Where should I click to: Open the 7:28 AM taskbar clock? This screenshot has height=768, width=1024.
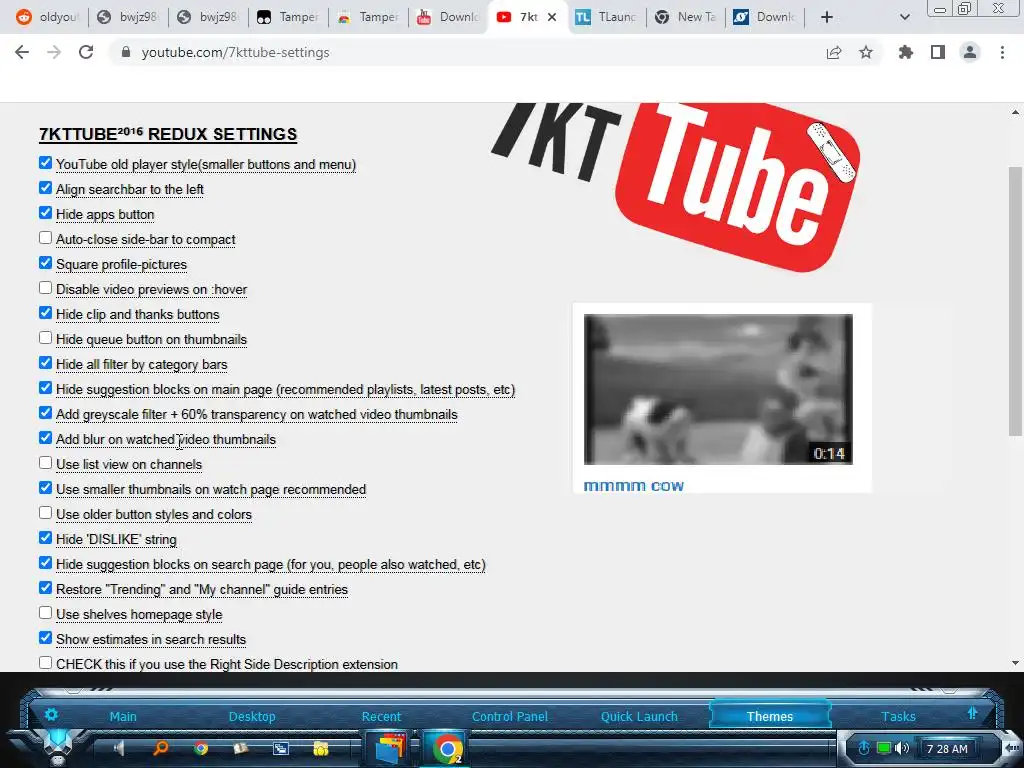point(948,749)
